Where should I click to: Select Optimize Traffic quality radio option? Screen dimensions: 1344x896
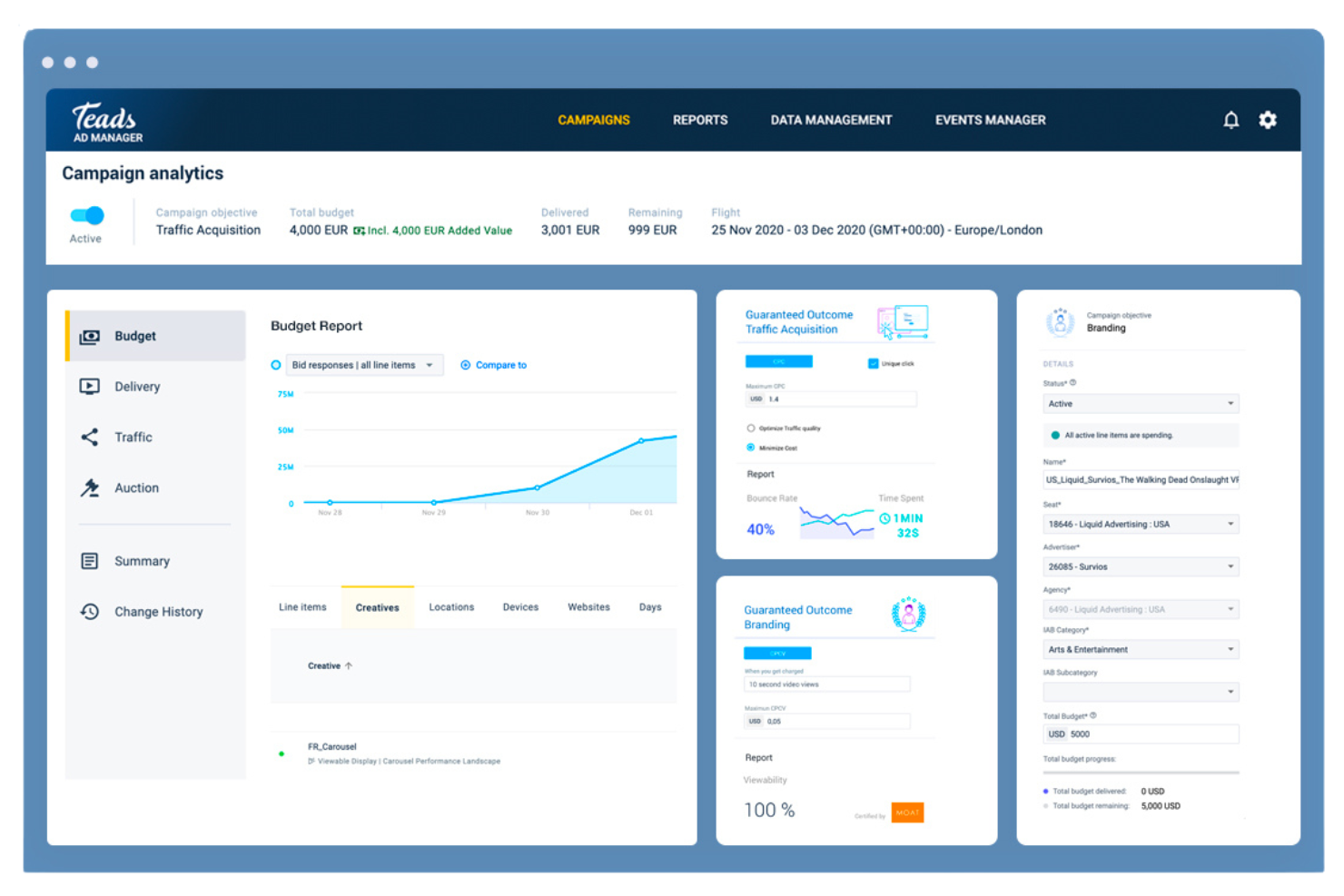(750, 428)
